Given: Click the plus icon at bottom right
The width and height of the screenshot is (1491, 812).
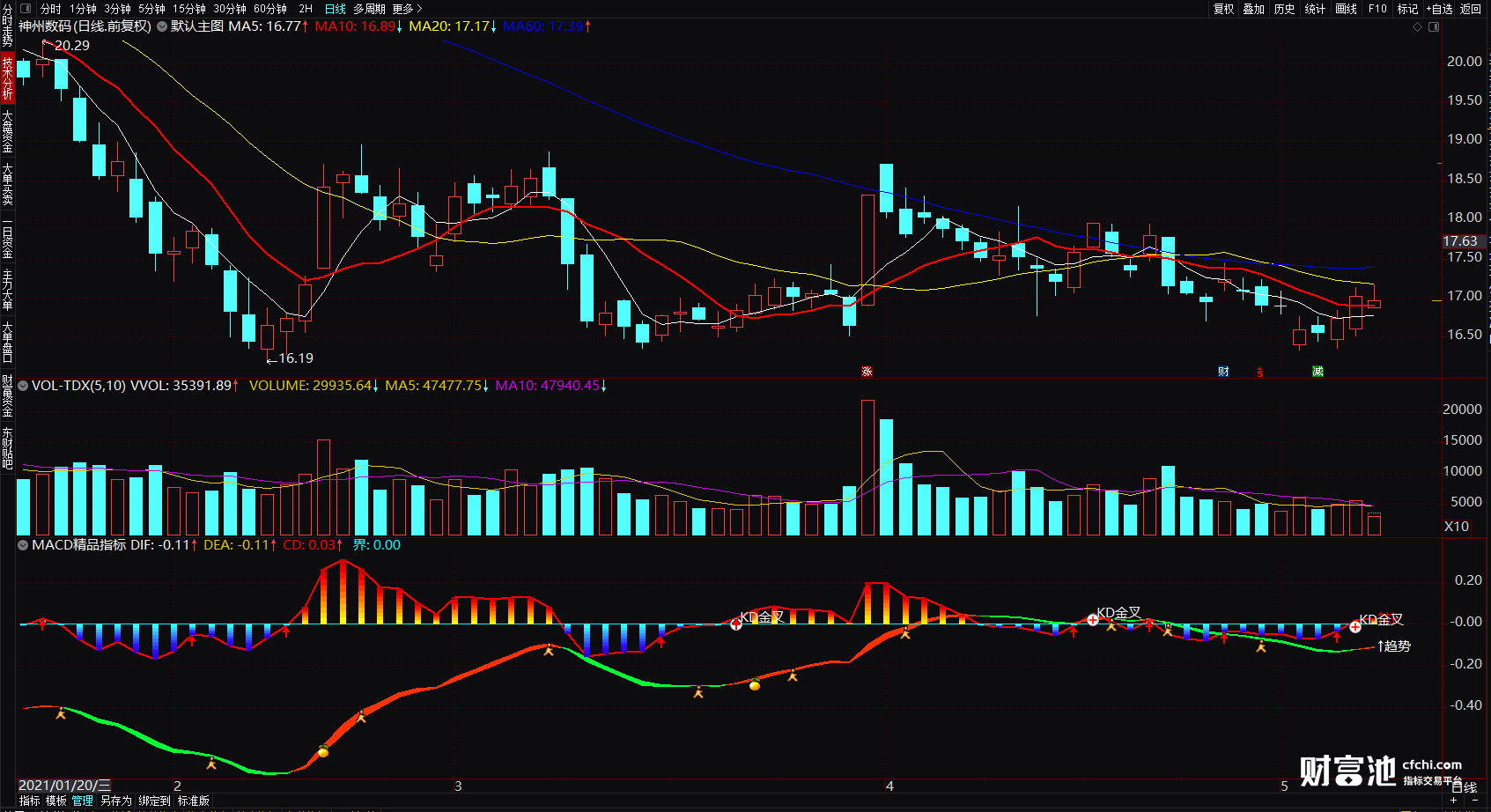Looking at the screenshot, I should (1453, 800).
